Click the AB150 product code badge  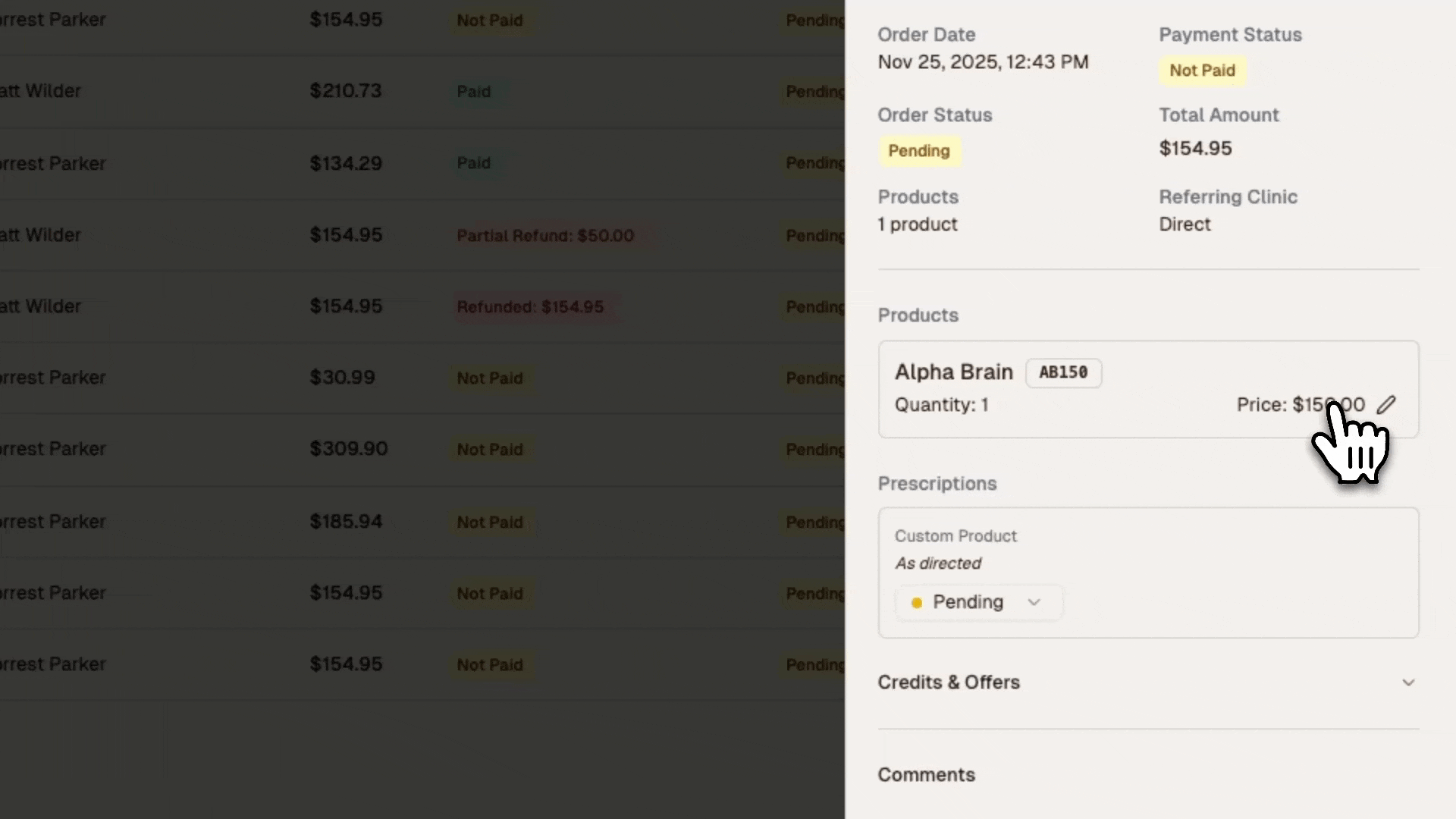click(1063, 372)
